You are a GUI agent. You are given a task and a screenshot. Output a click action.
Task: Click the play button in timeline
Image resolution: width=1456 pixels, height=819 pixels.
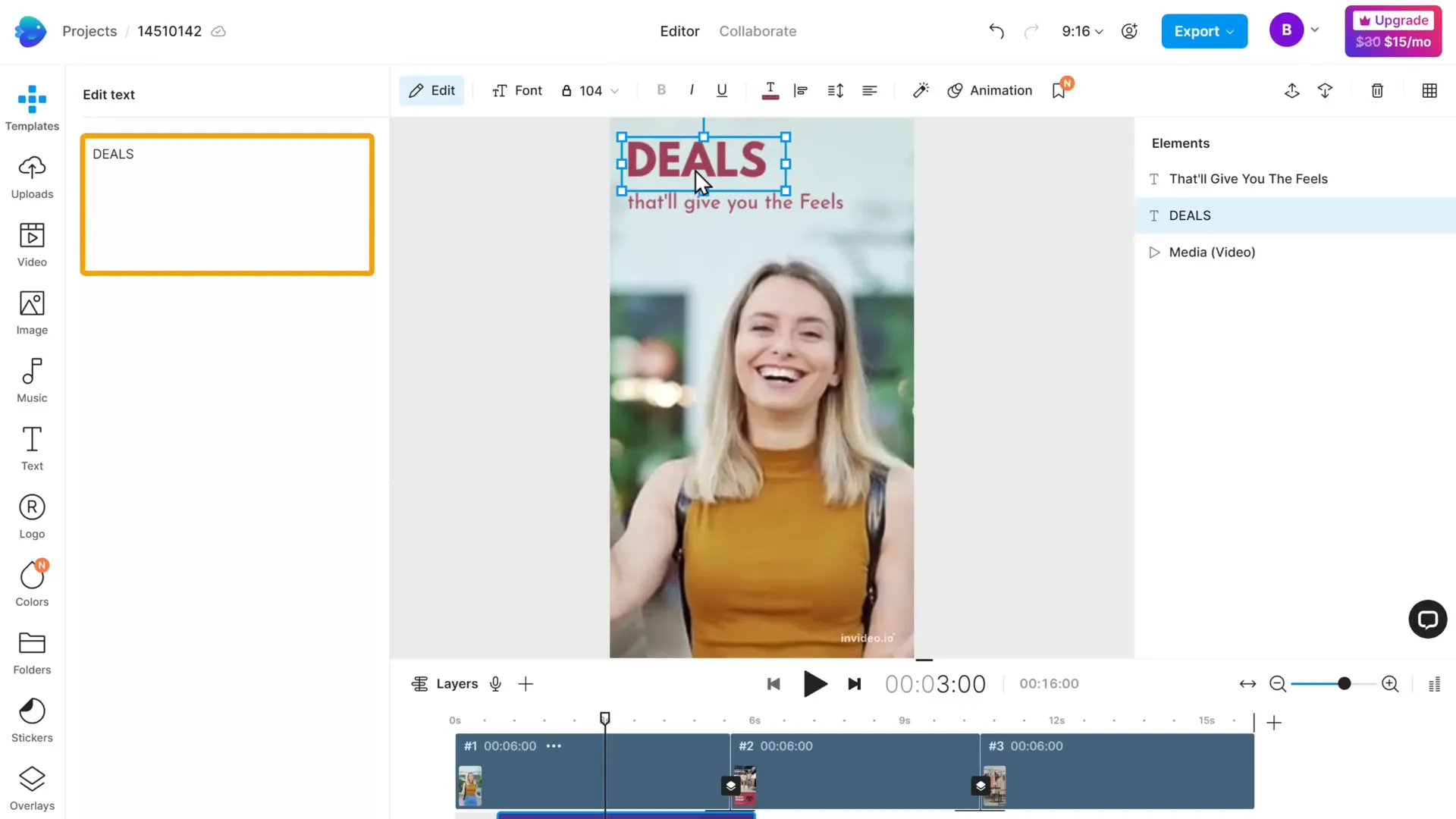pyautogui.click(x=815, y=684)
